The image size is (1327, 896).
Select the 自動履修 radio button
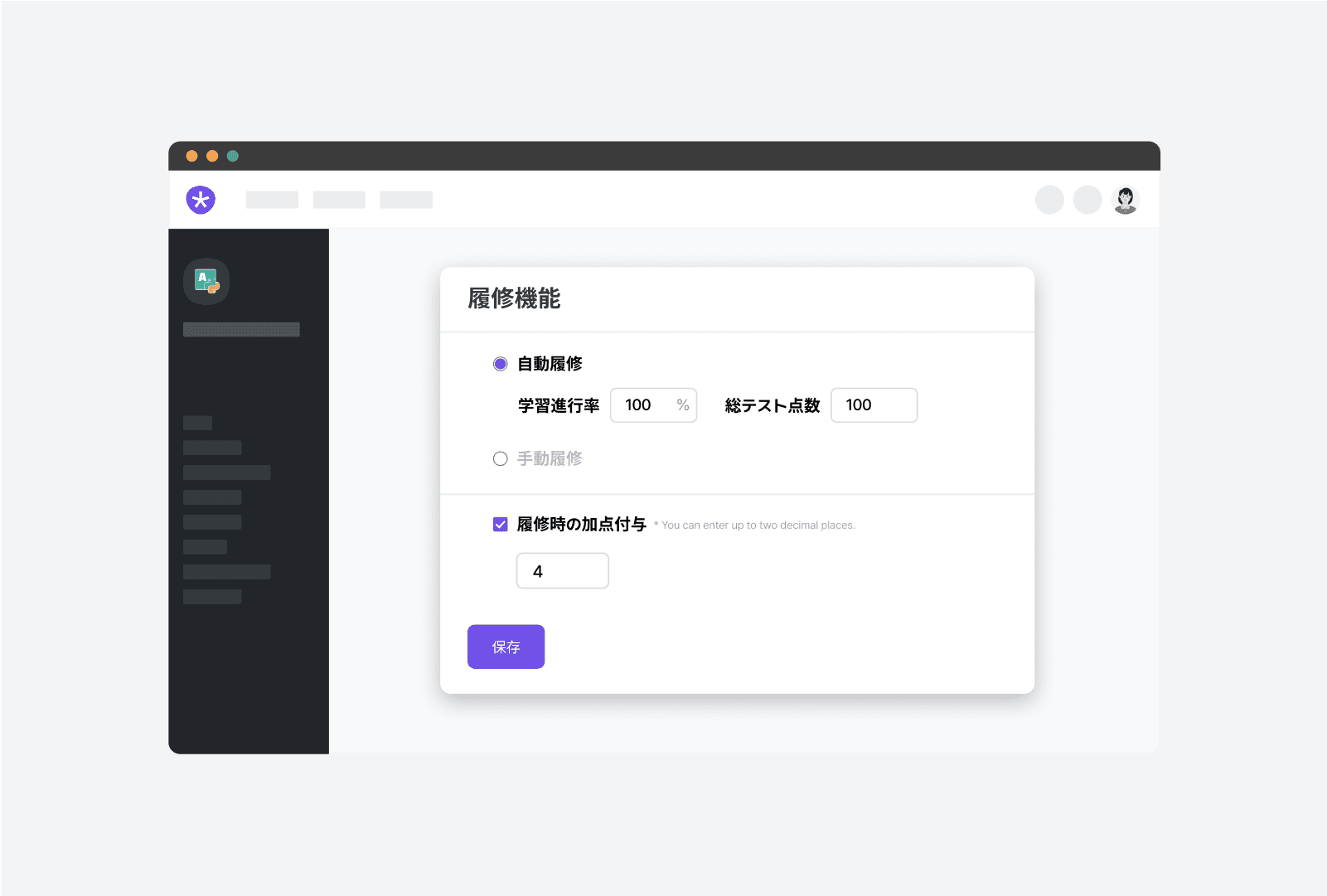tap(500, 364)
